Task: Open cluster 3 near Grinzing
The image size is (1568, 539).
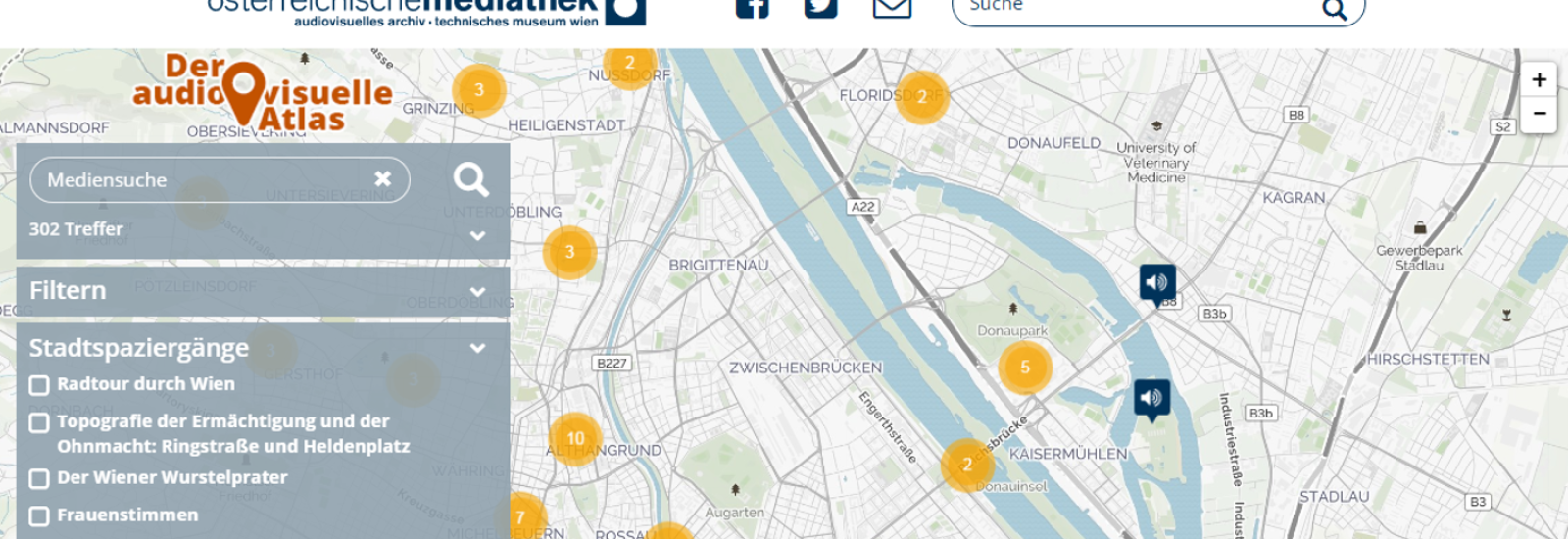Action: point(478,90)
